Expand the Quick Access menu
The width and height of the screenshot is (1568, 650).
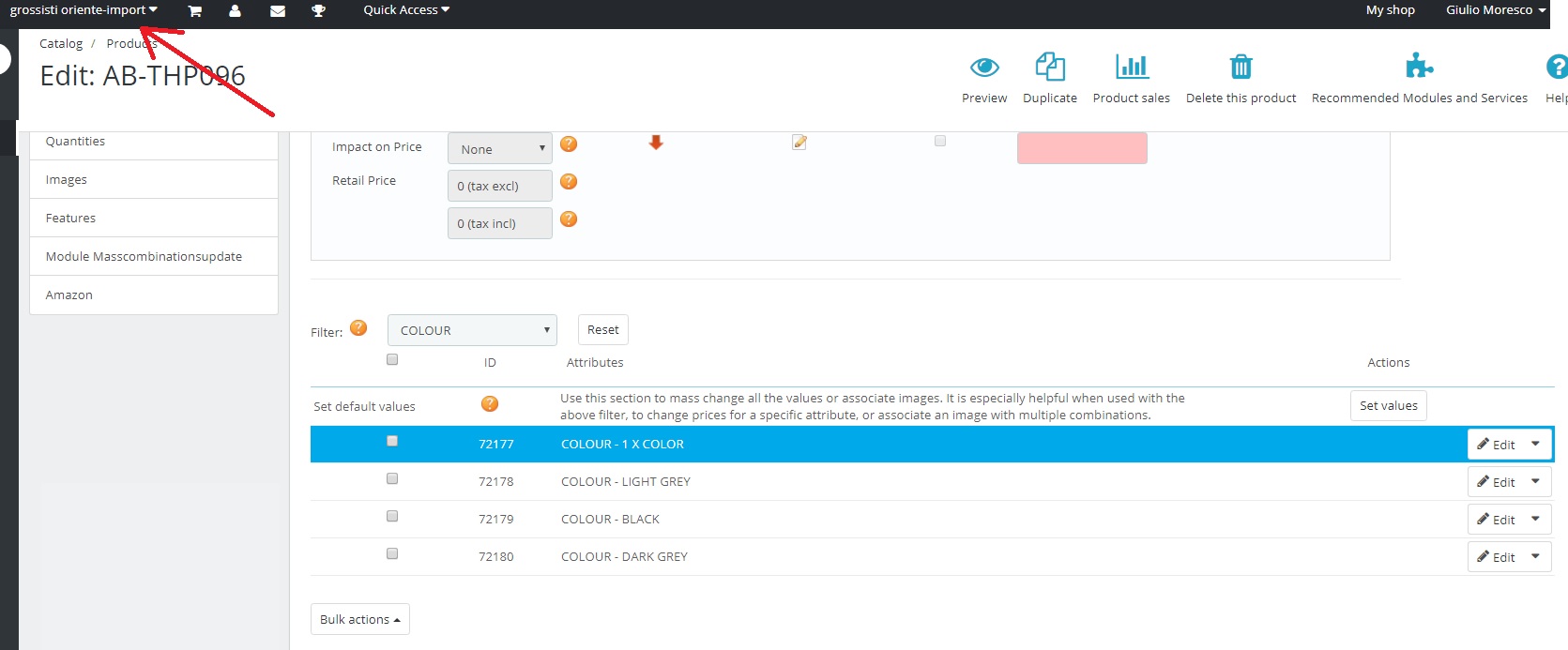coord(406,10)
